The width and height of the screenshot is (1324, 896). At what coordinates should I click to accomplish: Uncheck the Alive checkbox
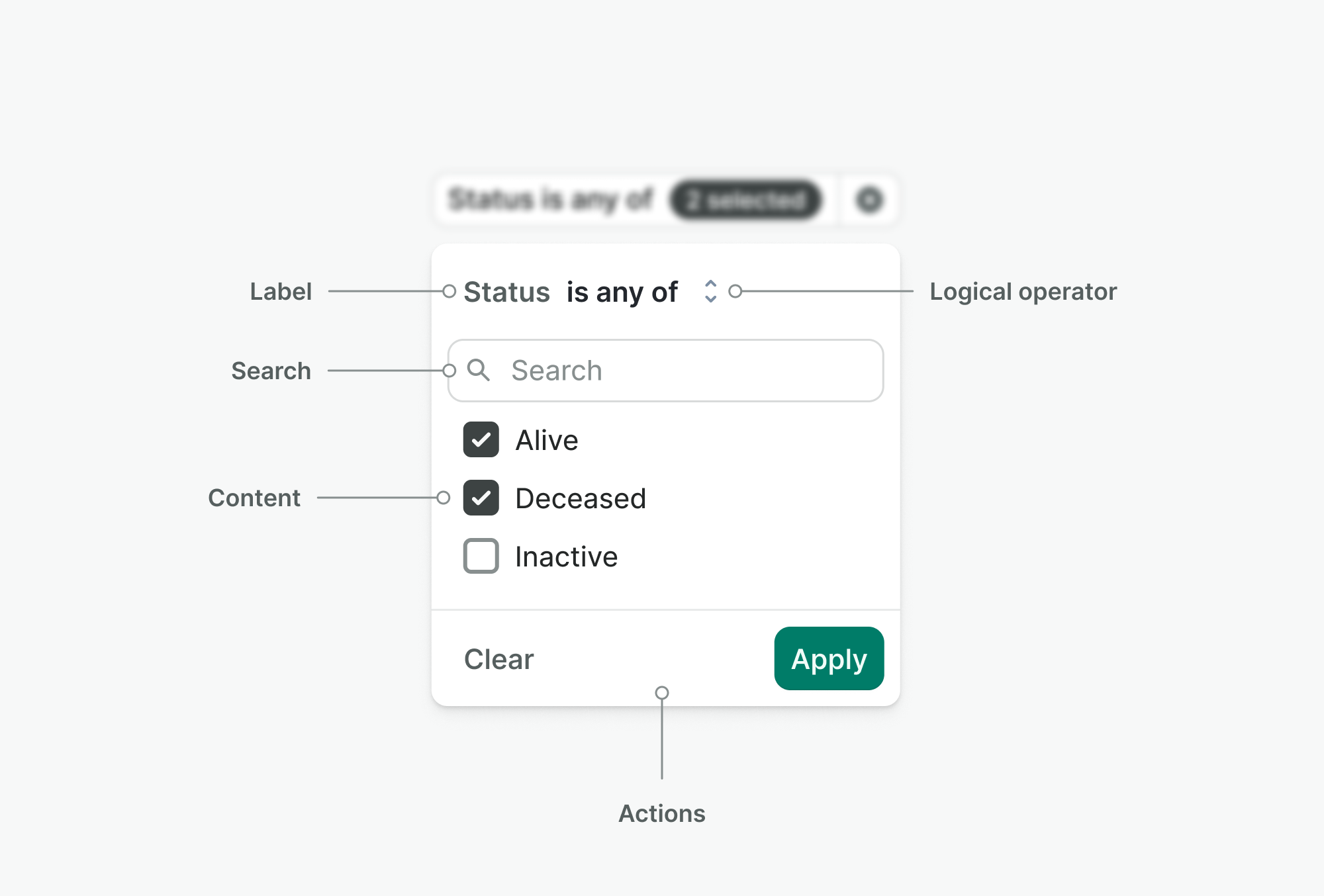(481, 440)
